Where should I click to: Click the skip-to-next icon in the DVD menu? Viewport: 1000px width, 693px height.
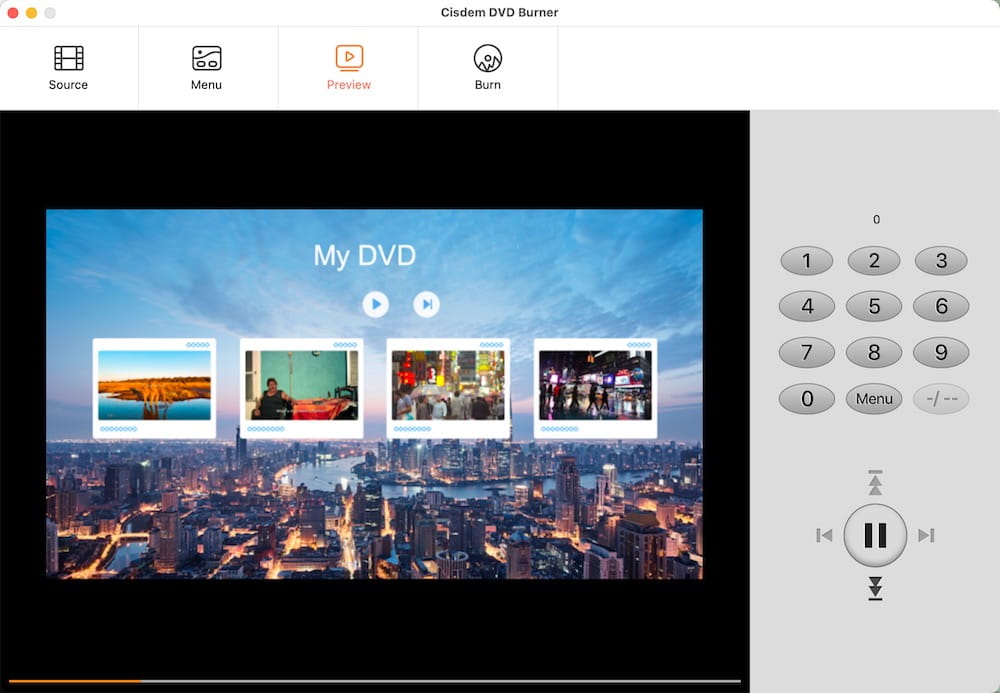coord(427,305)
